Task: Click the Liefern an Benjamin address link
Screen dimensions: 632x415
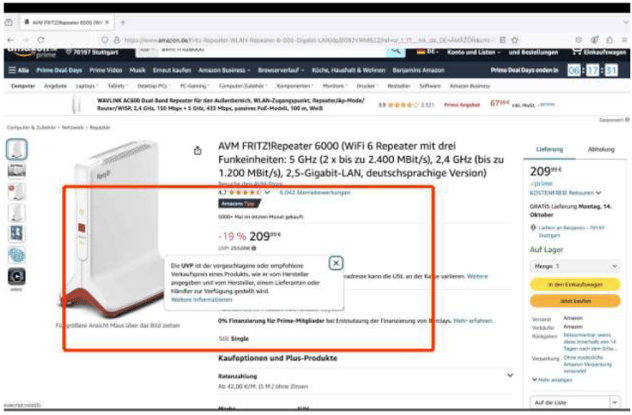Action: [572, 231]
